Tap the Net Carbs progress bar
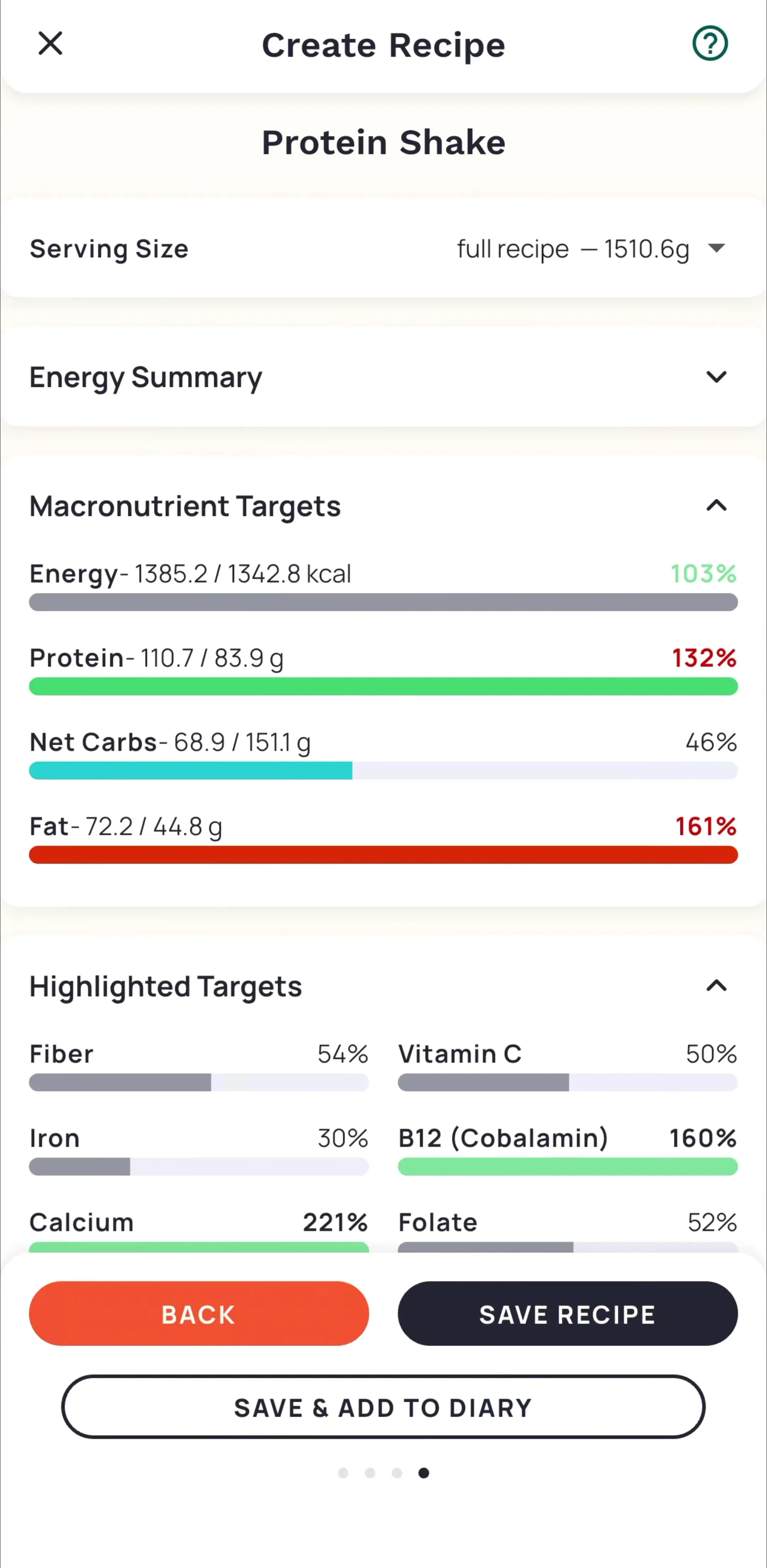The height and width of the screenshot is (1568, 767). [383, 771]
